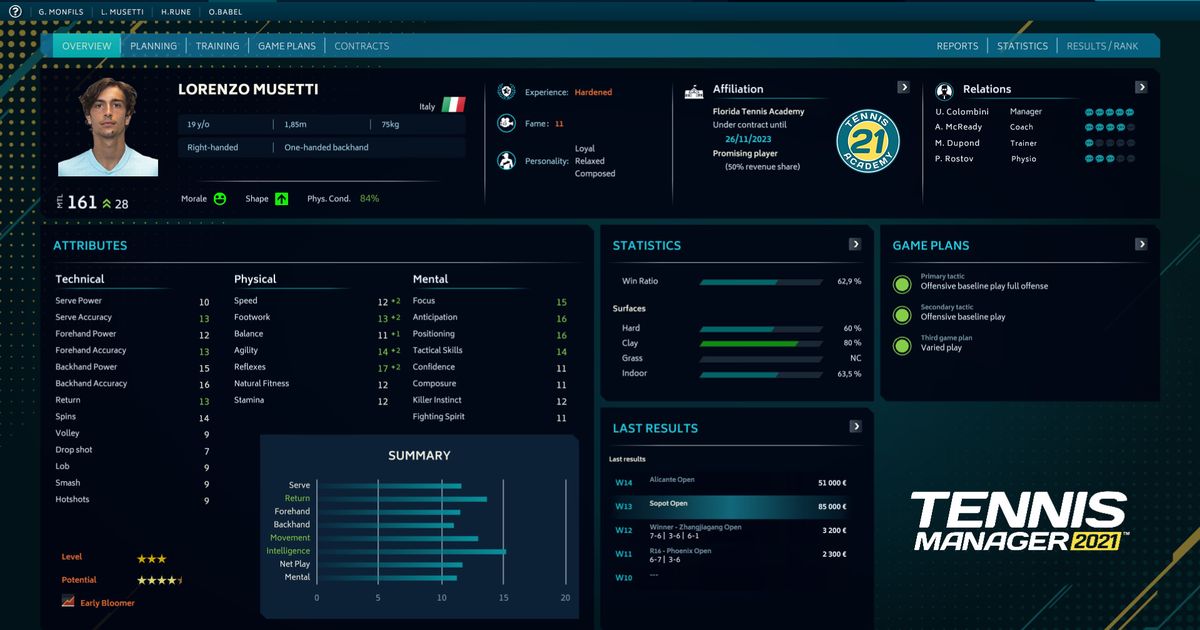Click the Hard surface bar
The width and height of the screenshot is (1200, 630).
coord(760,328)
